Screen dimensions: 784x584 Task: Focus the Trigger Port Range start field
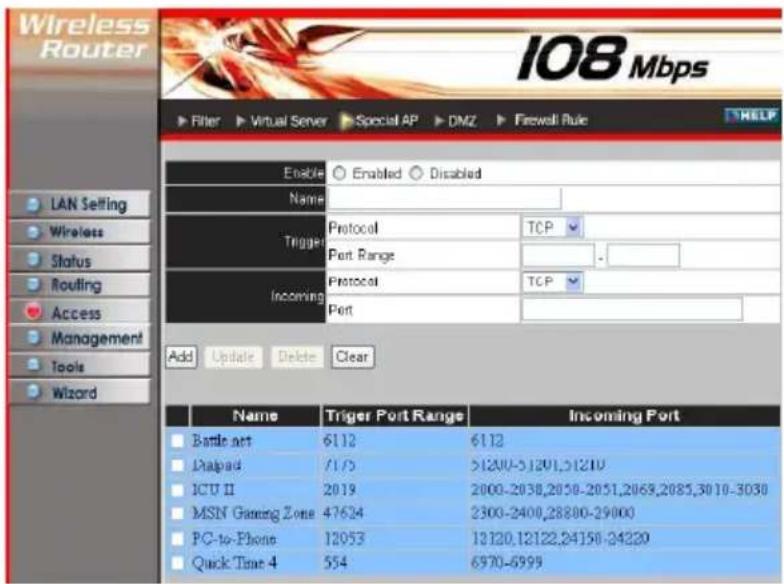click(x=558, y=255)
